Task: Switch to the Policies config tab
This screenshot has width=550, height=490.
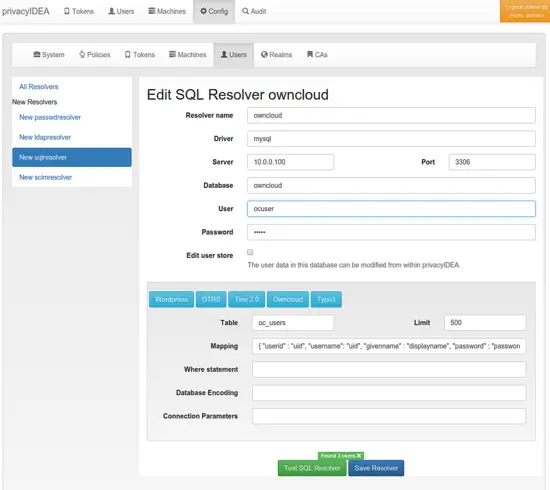Action: [x=95, y=55]
